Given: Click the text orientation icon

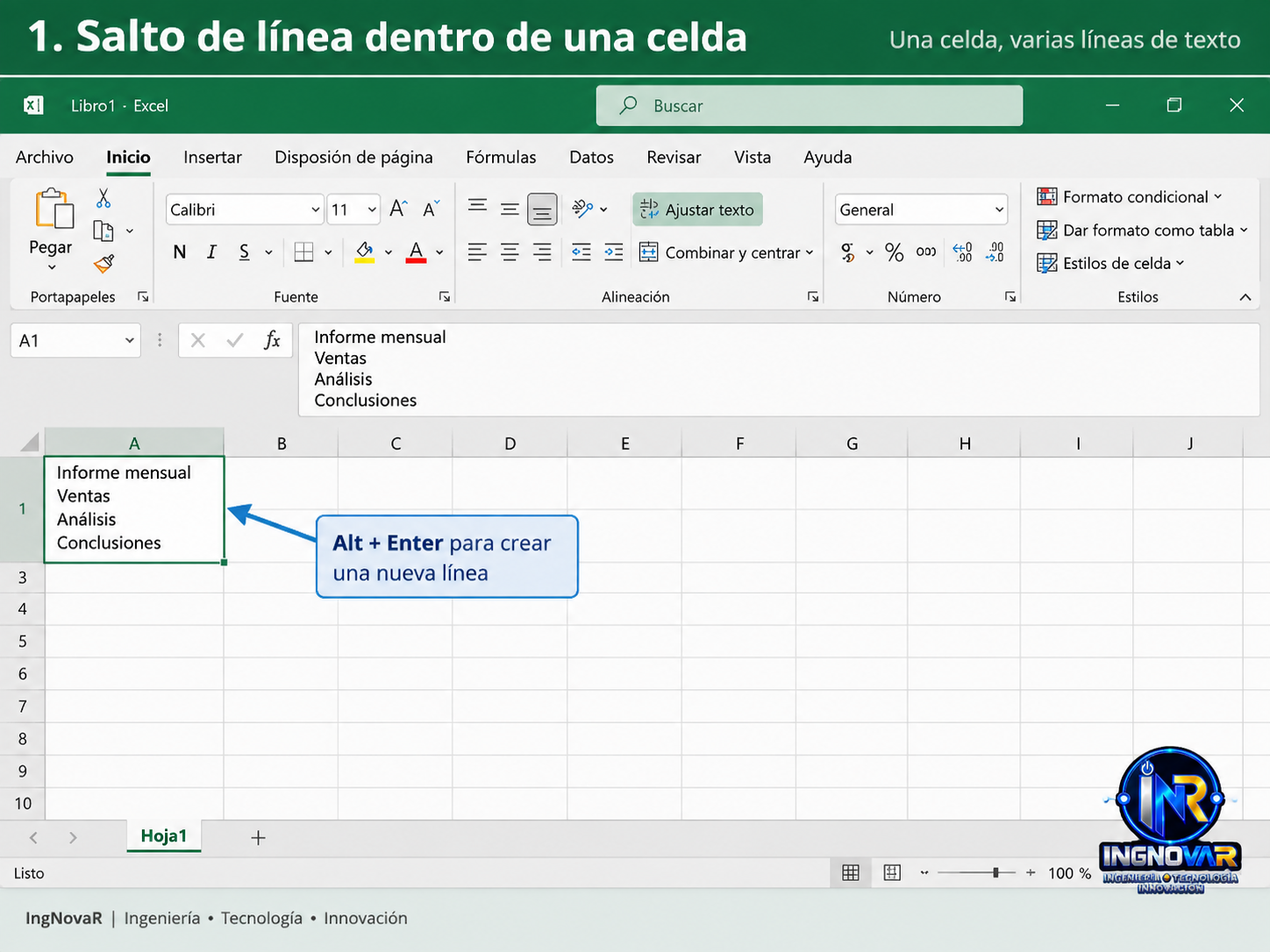Looking at the screenshot, I should coord(582,209).
